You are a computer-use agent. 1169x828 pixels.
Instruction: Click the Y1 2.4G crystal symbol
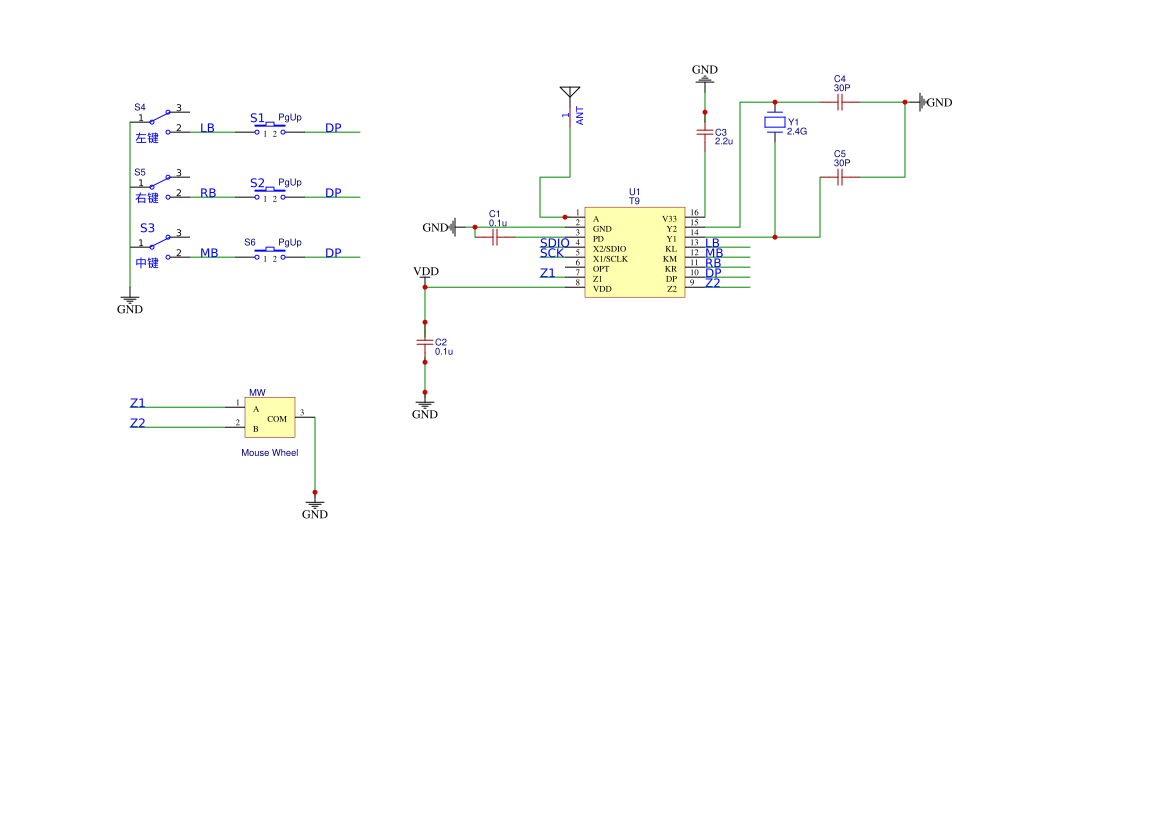pyautogui.click(x=775, y=122)
